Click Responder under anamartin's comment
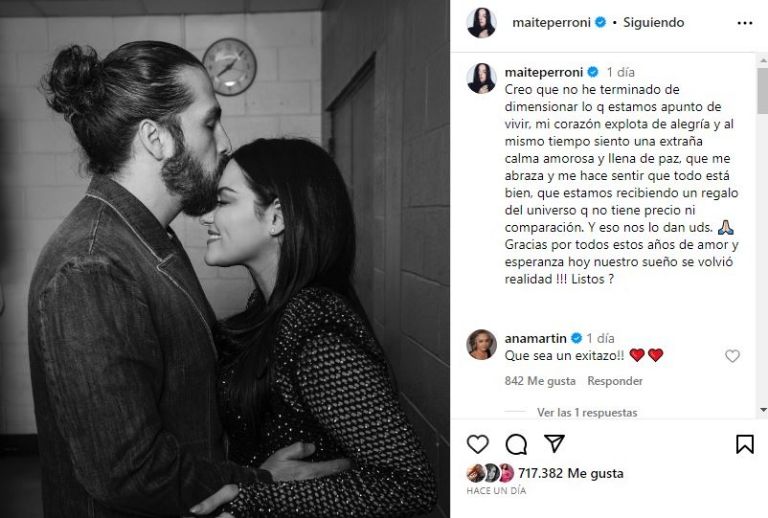768x518 pixels. [615, 381]
